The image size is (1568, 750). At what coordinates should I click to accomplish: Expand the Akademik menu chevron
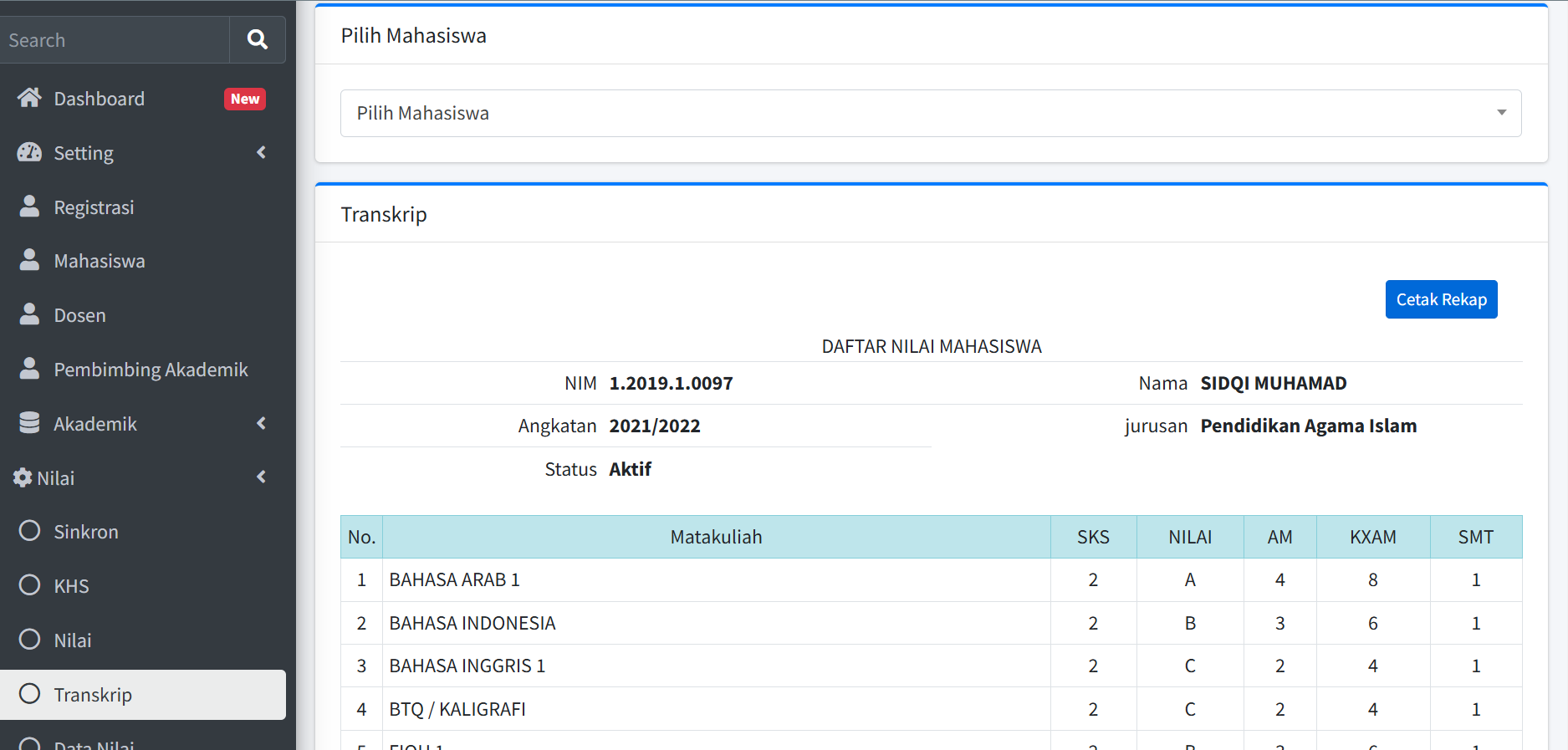point(261,423)
